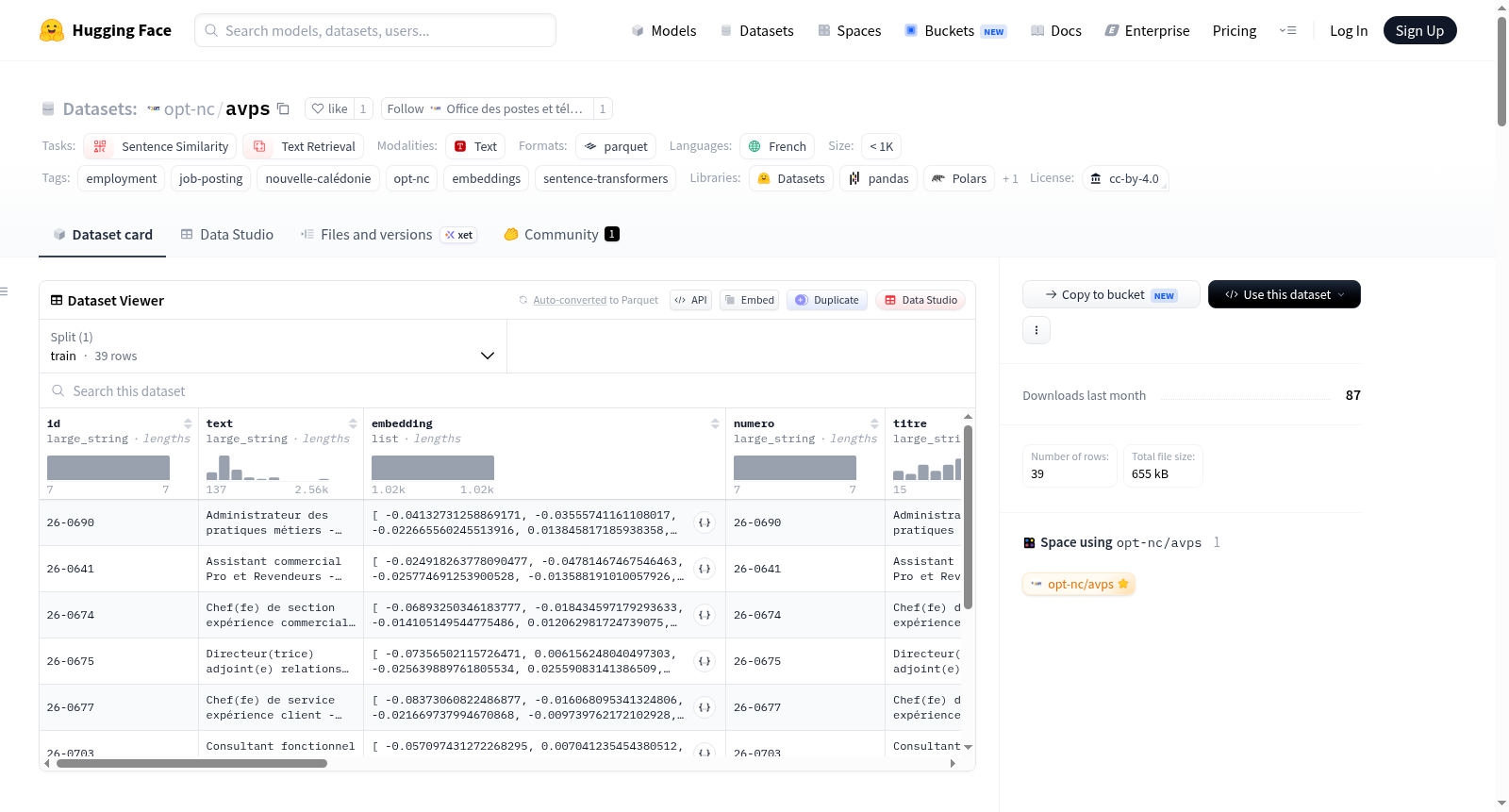
Task: Expand the header more-menu icon
Action: click(x=1287, y=30)
